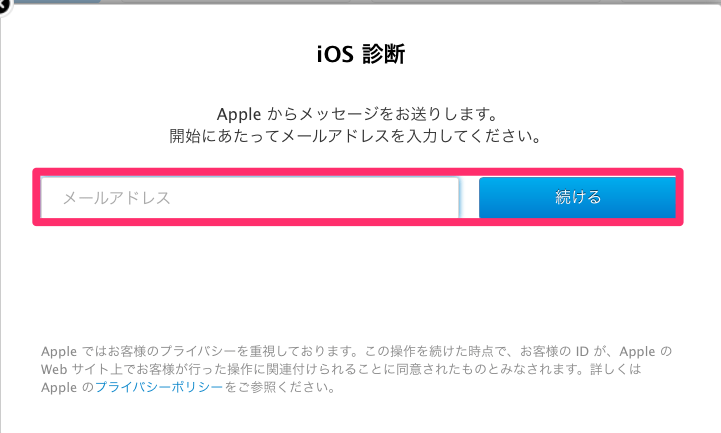Click the Apple の text before the privacy link
Image resolution: width=721 pixels, height=433 pixels.
click(x=67, y=387)
